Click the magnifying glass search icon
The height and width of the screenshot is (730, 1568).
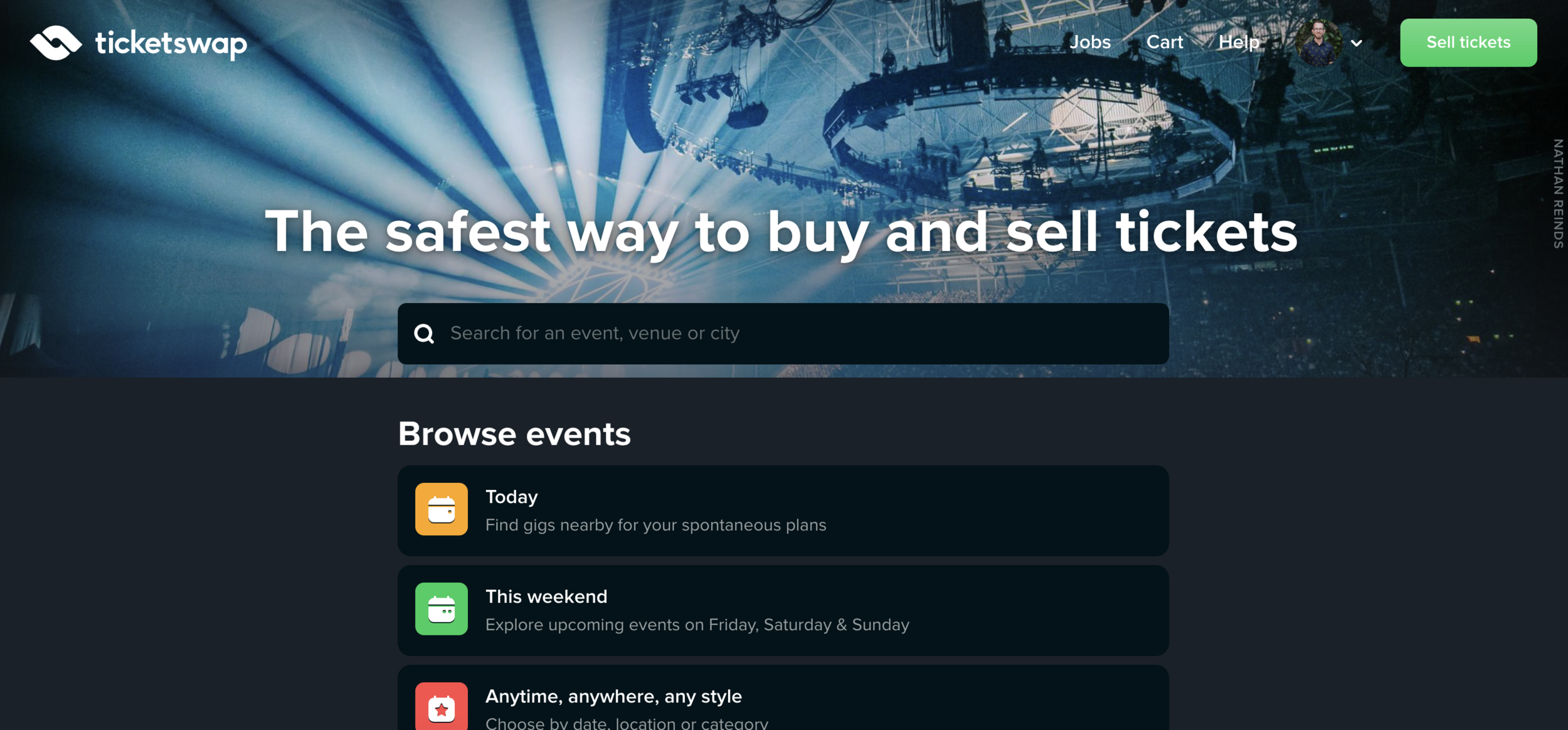click(x=424, y=334)
